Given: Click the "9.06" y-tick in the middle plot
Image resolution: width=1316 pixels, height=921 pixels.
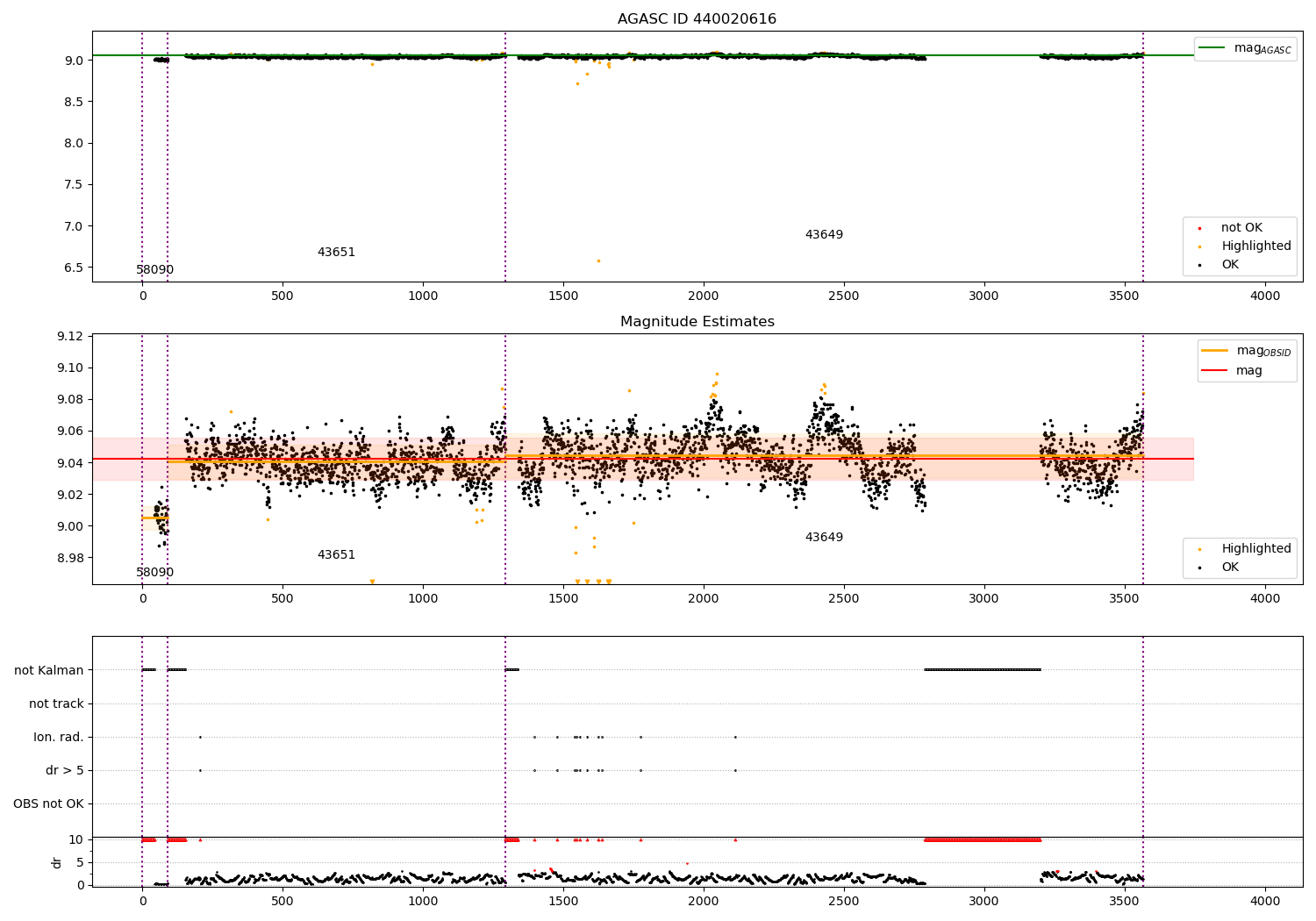Looking at the screenshot, I should (x=70, y=431).
